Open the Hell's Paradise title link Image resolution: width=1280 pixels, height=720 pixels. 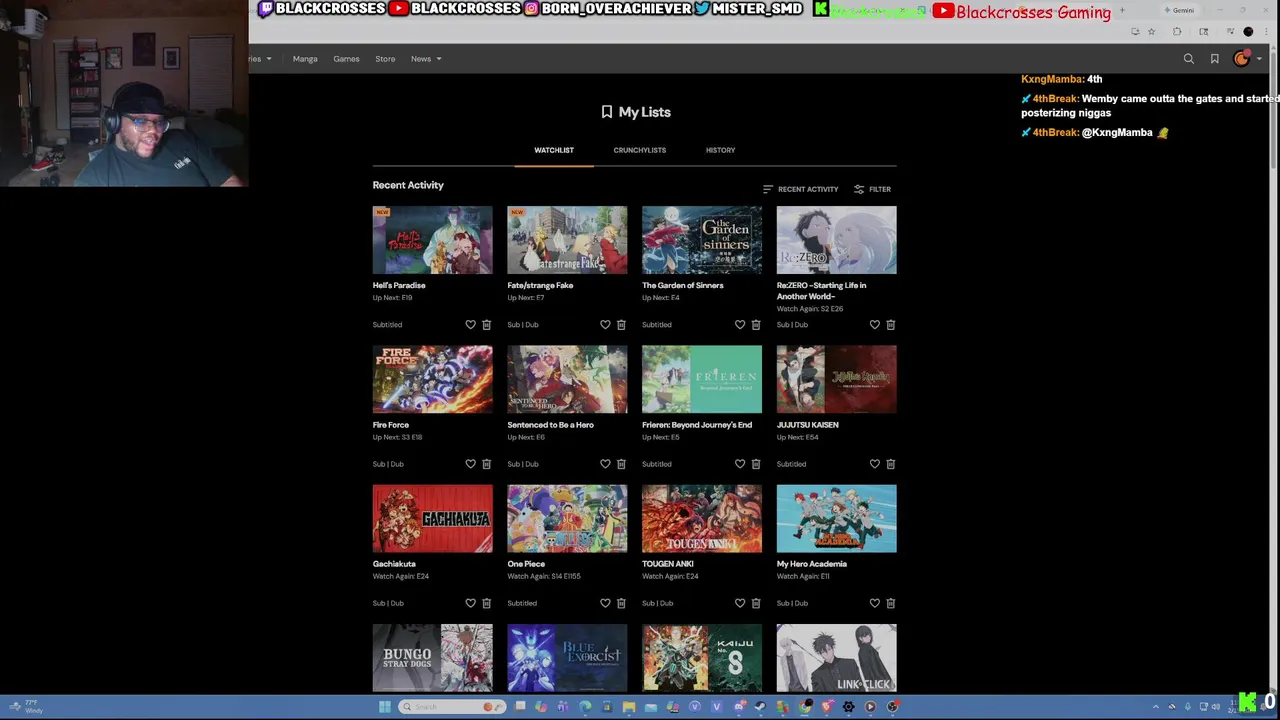399,285
